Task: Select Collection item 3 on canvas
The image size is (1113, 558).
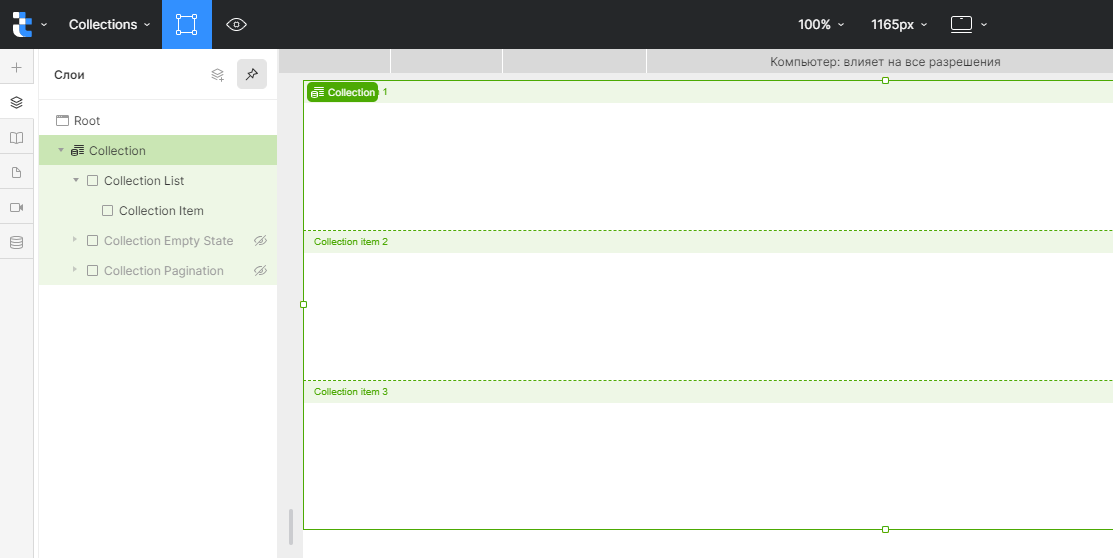Action: pyautogui.click(x=351, y=392)
